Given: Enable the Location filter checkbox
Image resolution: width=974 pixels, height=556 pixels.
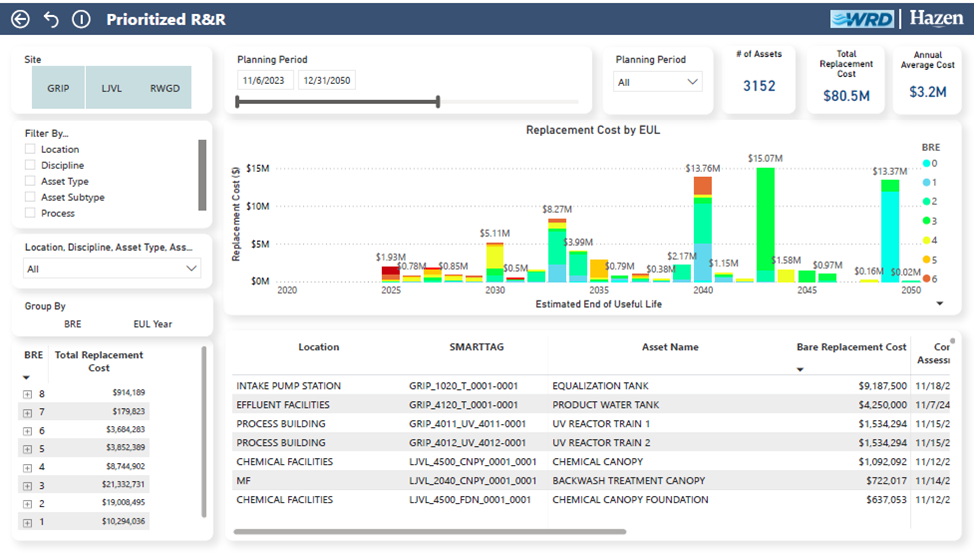Looking at the screenshot, I should click(30, 149).
